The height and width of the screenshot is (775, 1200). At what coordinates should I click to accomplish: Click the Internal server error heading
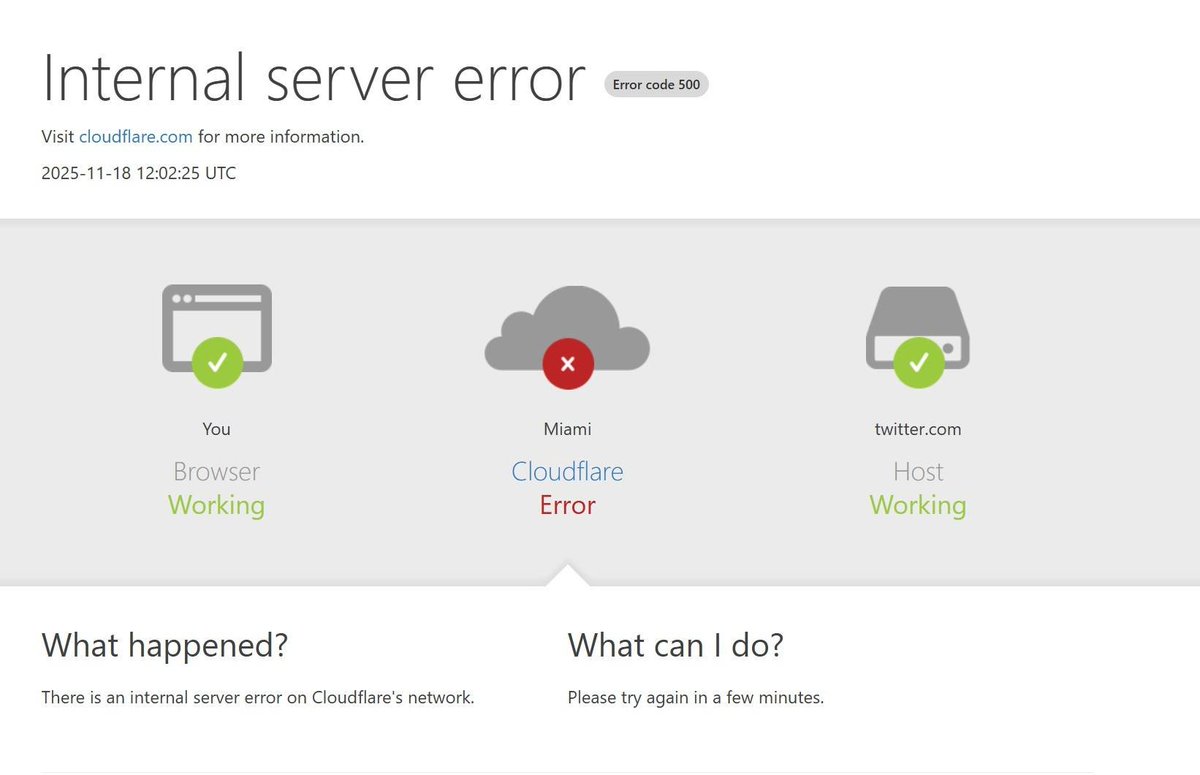click(x=313, y=77)
